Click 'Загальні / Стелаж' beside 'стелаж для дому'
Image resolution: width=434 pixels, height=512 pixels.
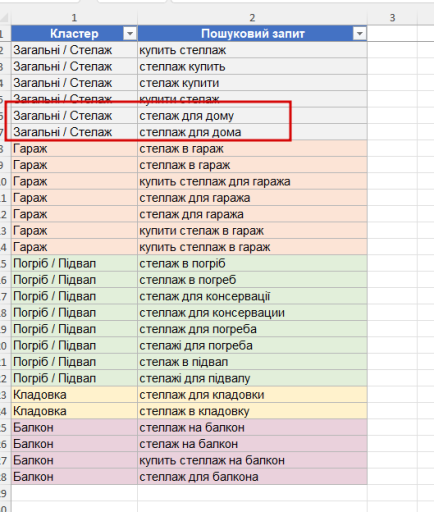pyautogui.click(x=74, y=116)
